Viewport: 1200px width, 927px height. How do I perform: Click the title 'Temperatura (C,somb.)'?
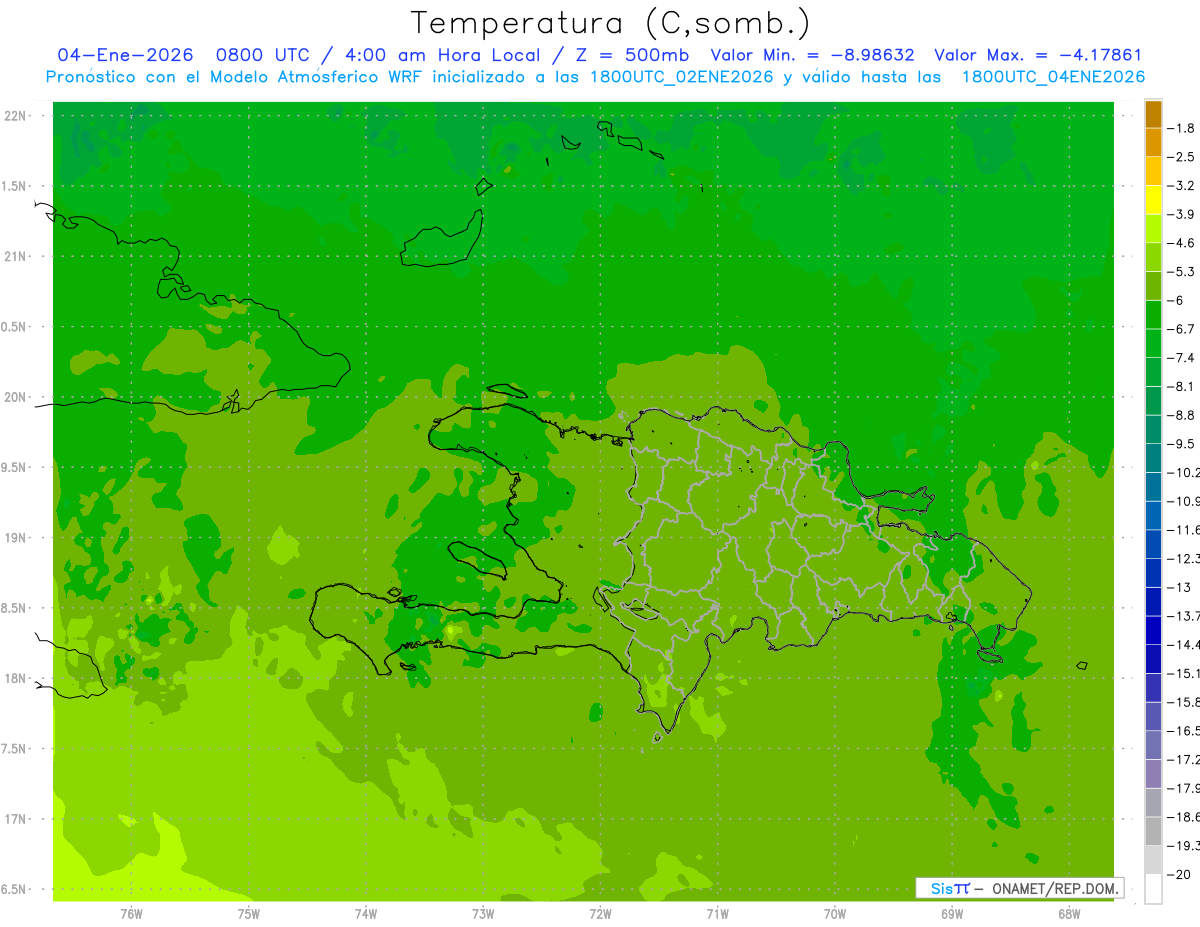coord(610,23)
